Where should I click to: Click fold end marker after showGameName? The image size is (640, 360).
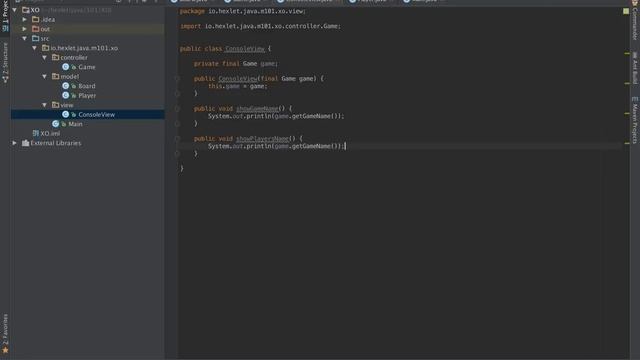(x=177, y=124)
